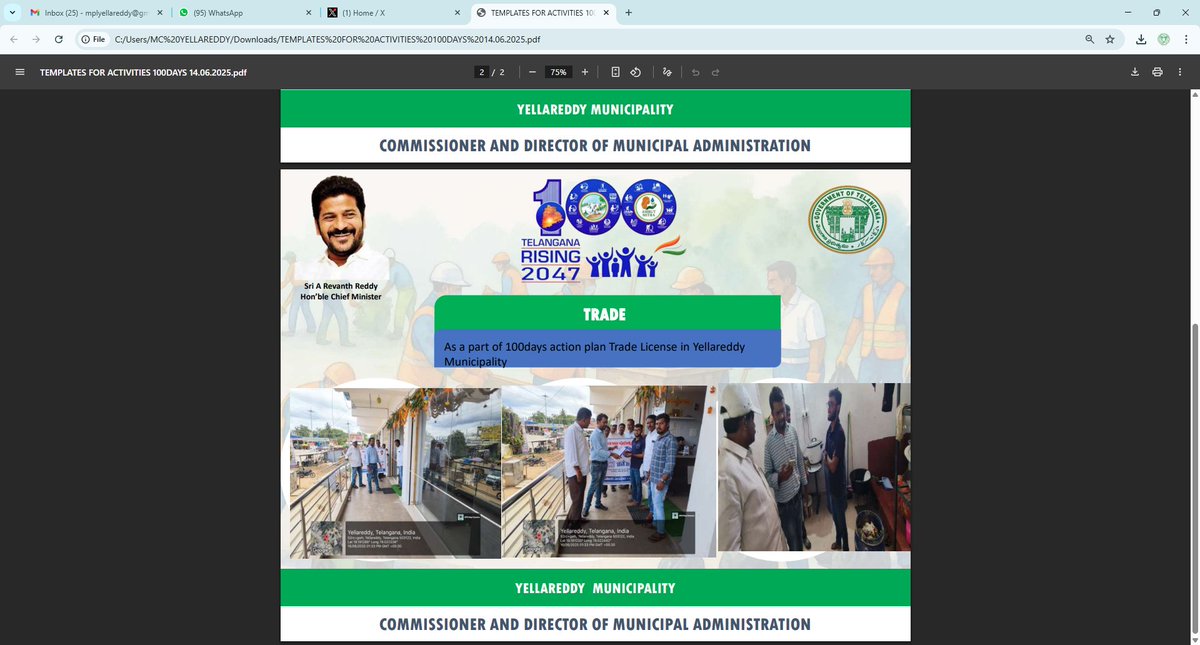Viewport: 1200px width, 645px height.
Task: Click the scrollbar down arrow
Action: [1194, 640]
